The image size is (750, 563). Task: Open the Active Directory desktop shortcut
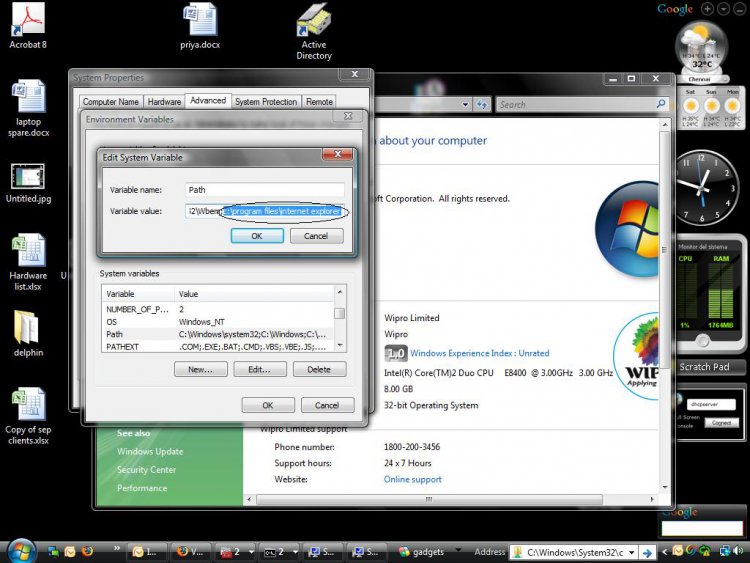click(x=314, y=31)
